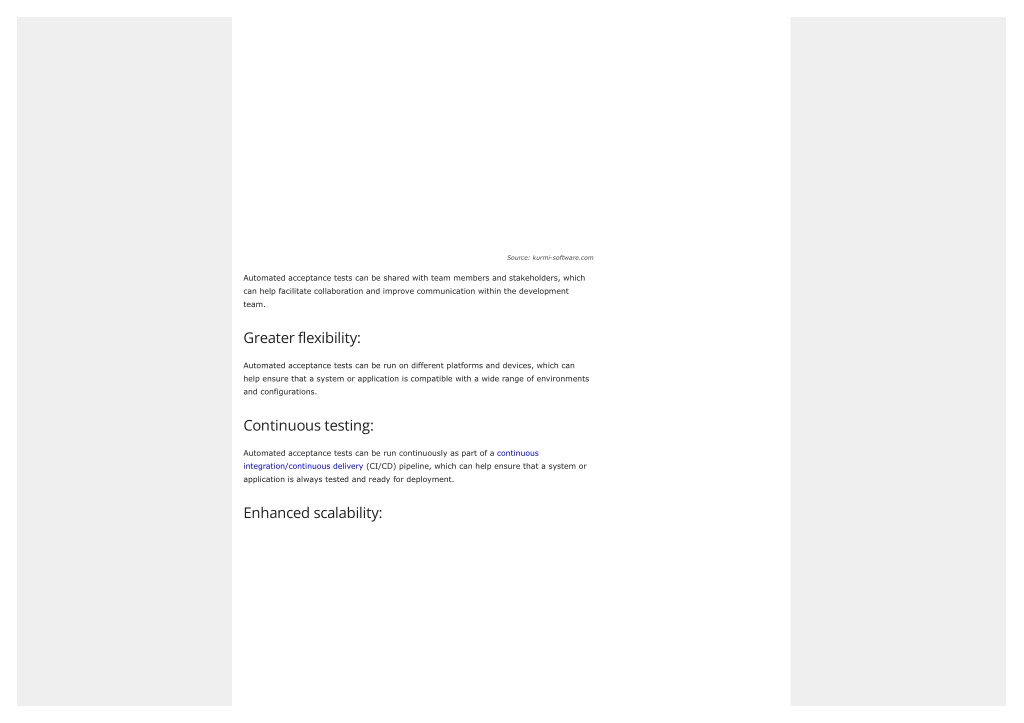
Task: Click the 'Continuous testing:' heading
Action: pyautogui.click(x=308, y=425)
